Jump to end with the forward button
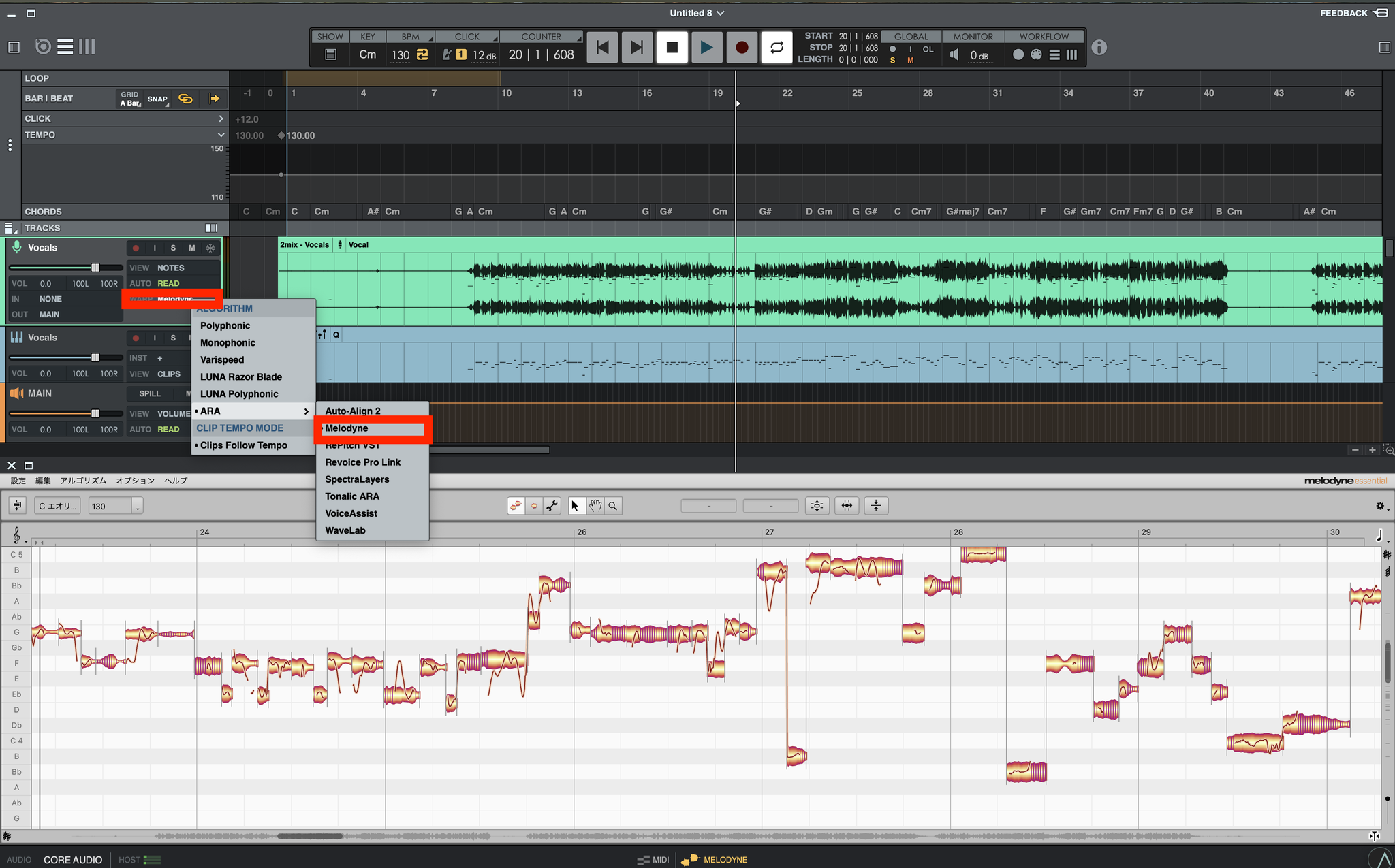Viewport: 1395px width, 868px height. coord(637,48)
